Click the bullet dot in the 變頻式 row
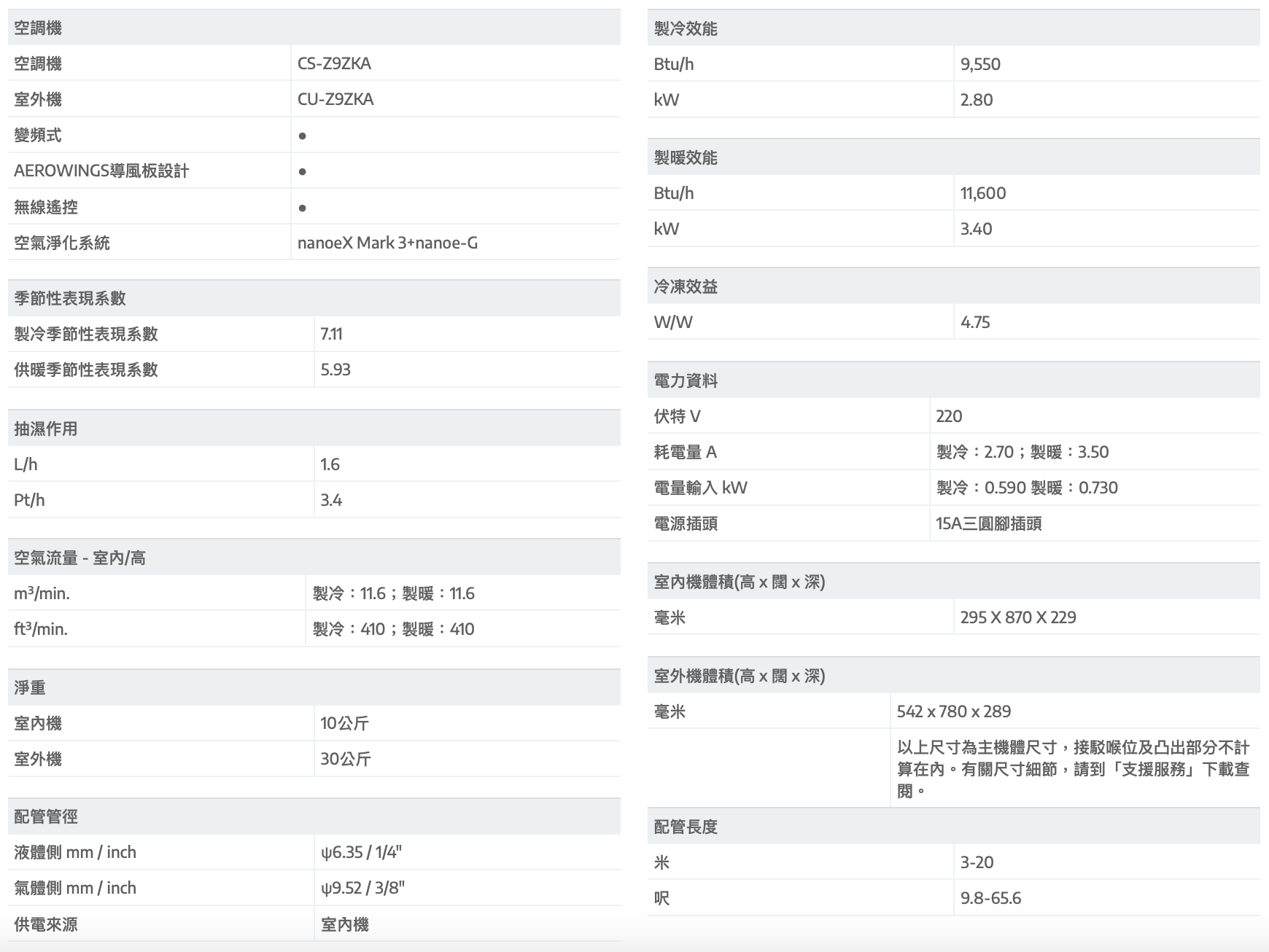The width and height of the screenshot is (1269, 952). click(x=302, y=136)
